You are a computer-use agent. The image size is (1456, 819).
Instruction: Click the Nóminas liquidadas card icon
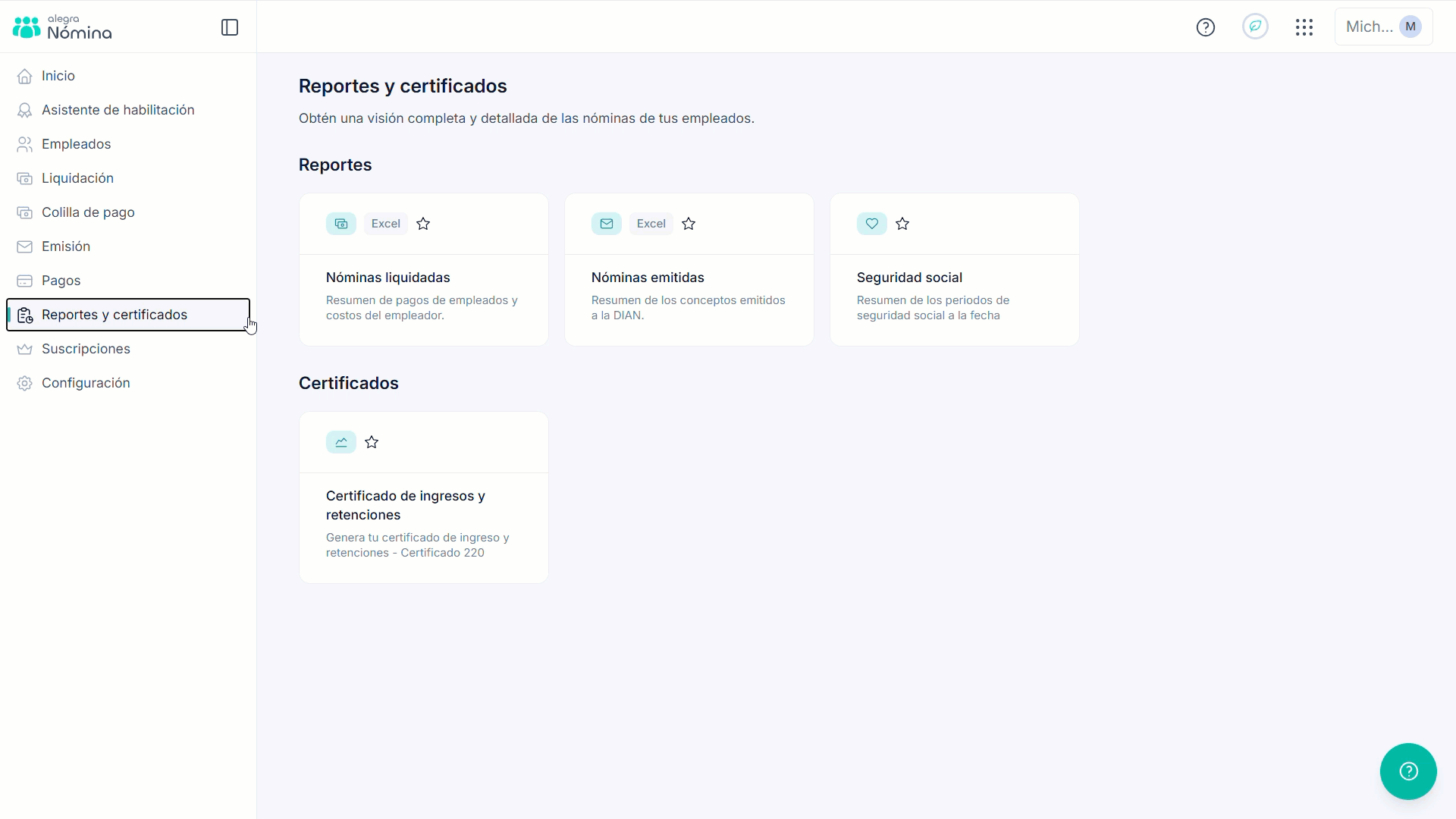(x=341, y=224)
